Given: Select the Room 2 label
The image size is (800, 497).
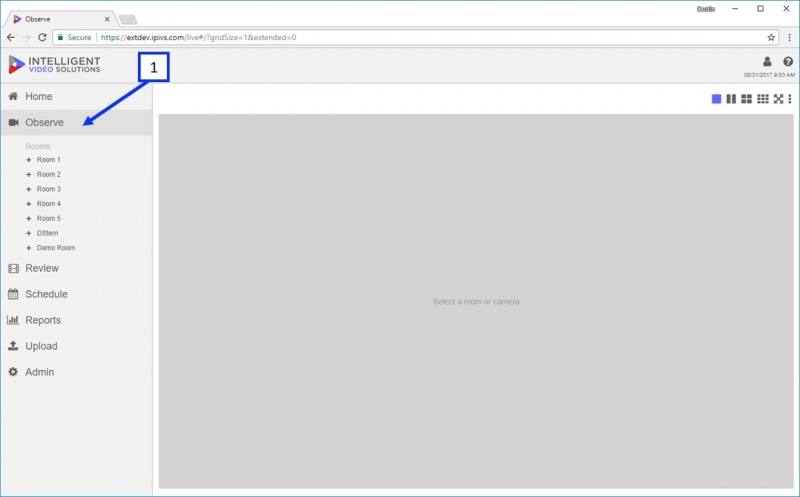Looking at the screenshot, I should pos(48,175).
